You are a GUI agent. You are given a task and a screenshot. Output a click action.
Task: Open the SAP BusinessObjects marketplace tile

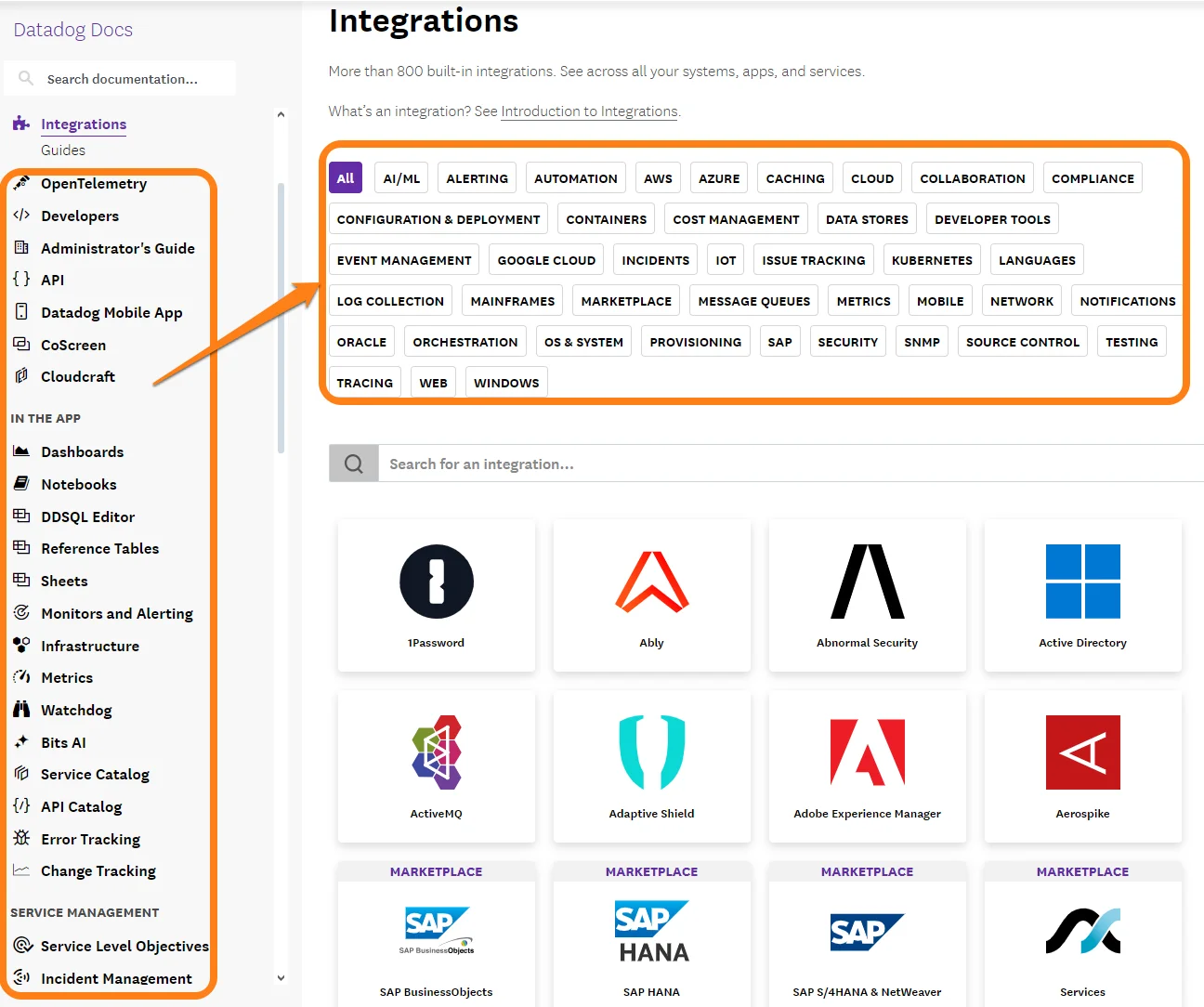tap(437, 934)
